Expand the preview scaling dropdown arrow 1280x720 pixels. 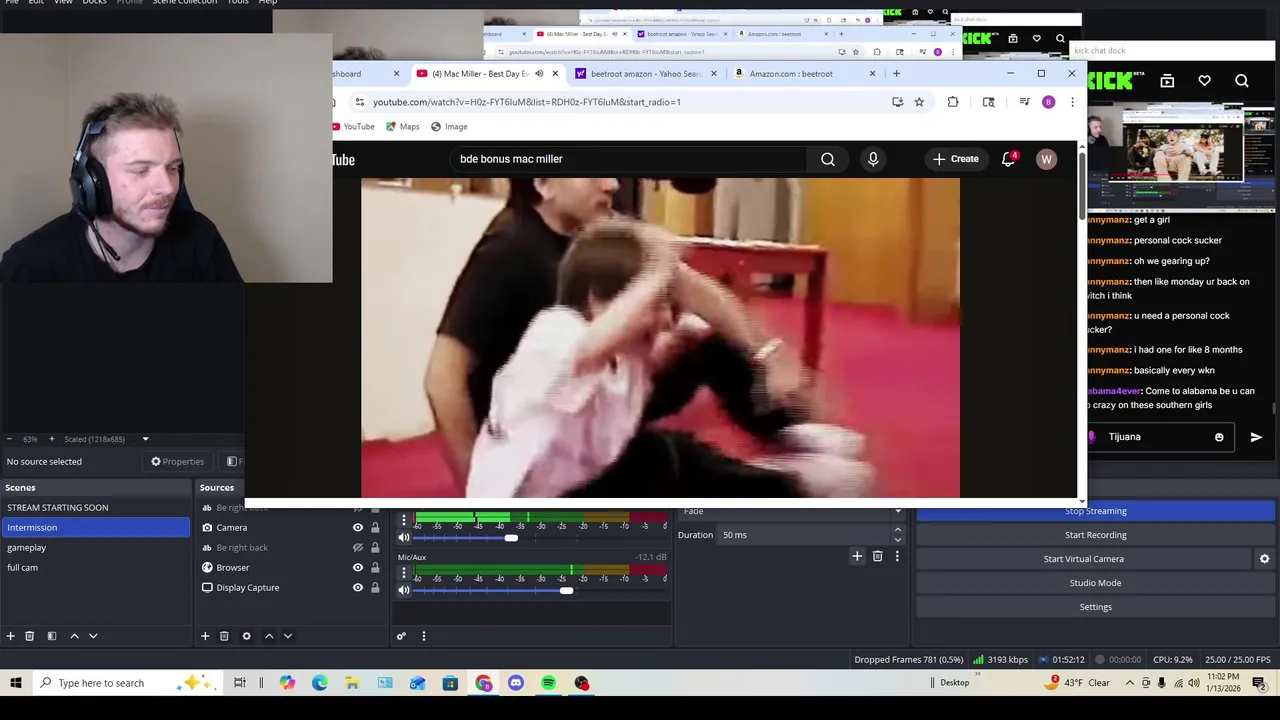click(x=145, y=439)
